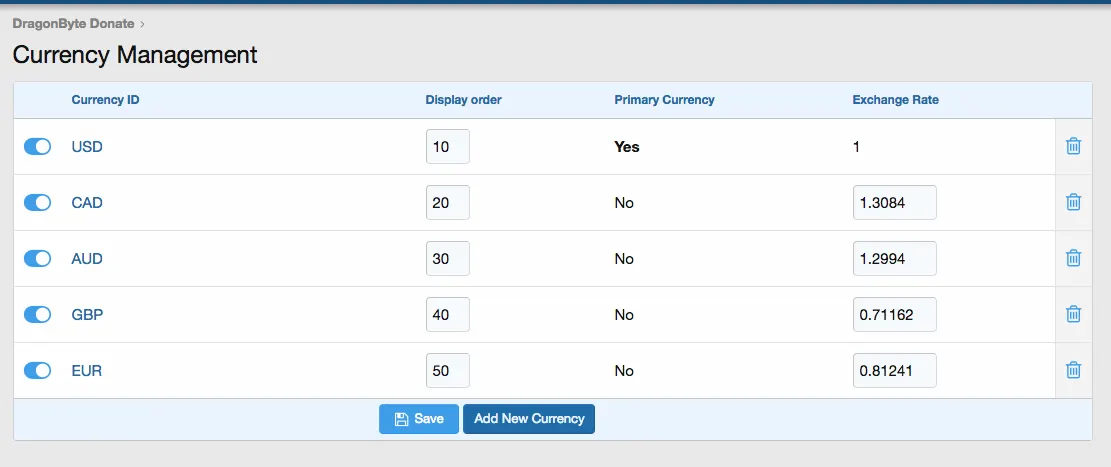Click the CAD row trash icon

pyautogui.click(x=1073, y=202)
